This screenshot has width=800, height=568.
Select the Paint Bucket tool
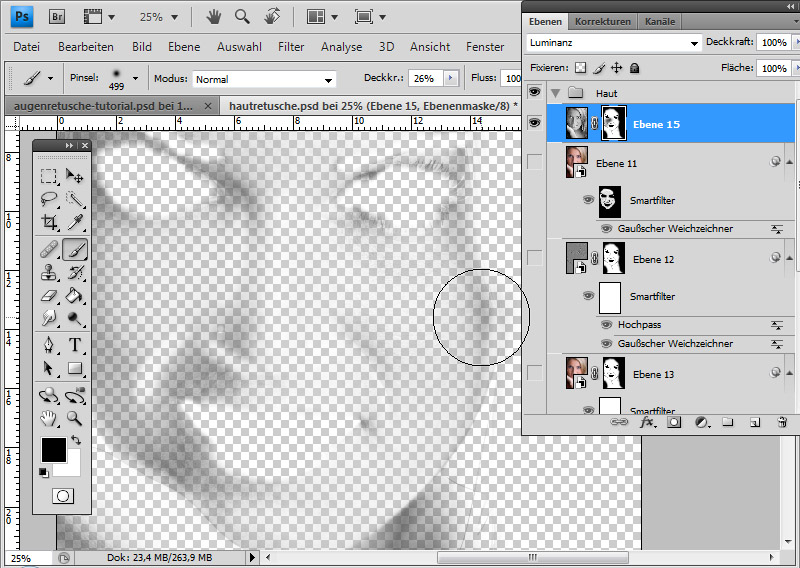pyautogui.click(x=75, y=295)
